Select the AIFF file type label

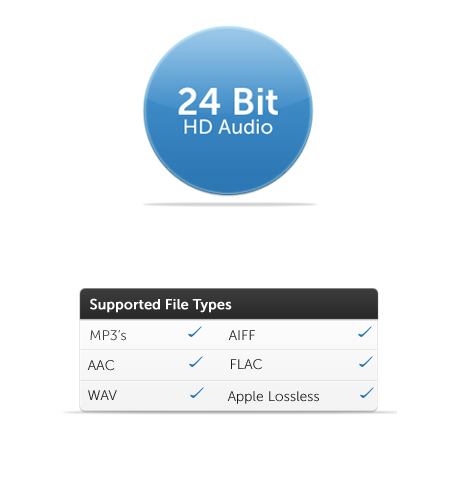tap(242, 335)
